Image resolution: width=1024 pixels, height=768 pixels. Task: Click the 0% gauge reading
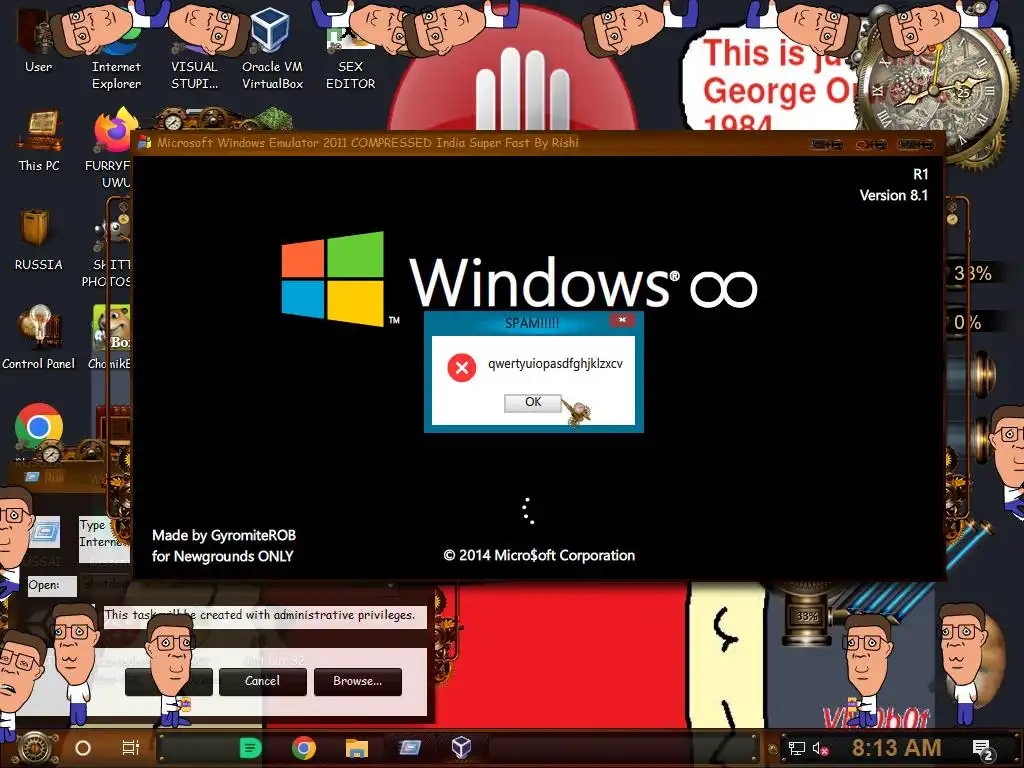(967, 323)
